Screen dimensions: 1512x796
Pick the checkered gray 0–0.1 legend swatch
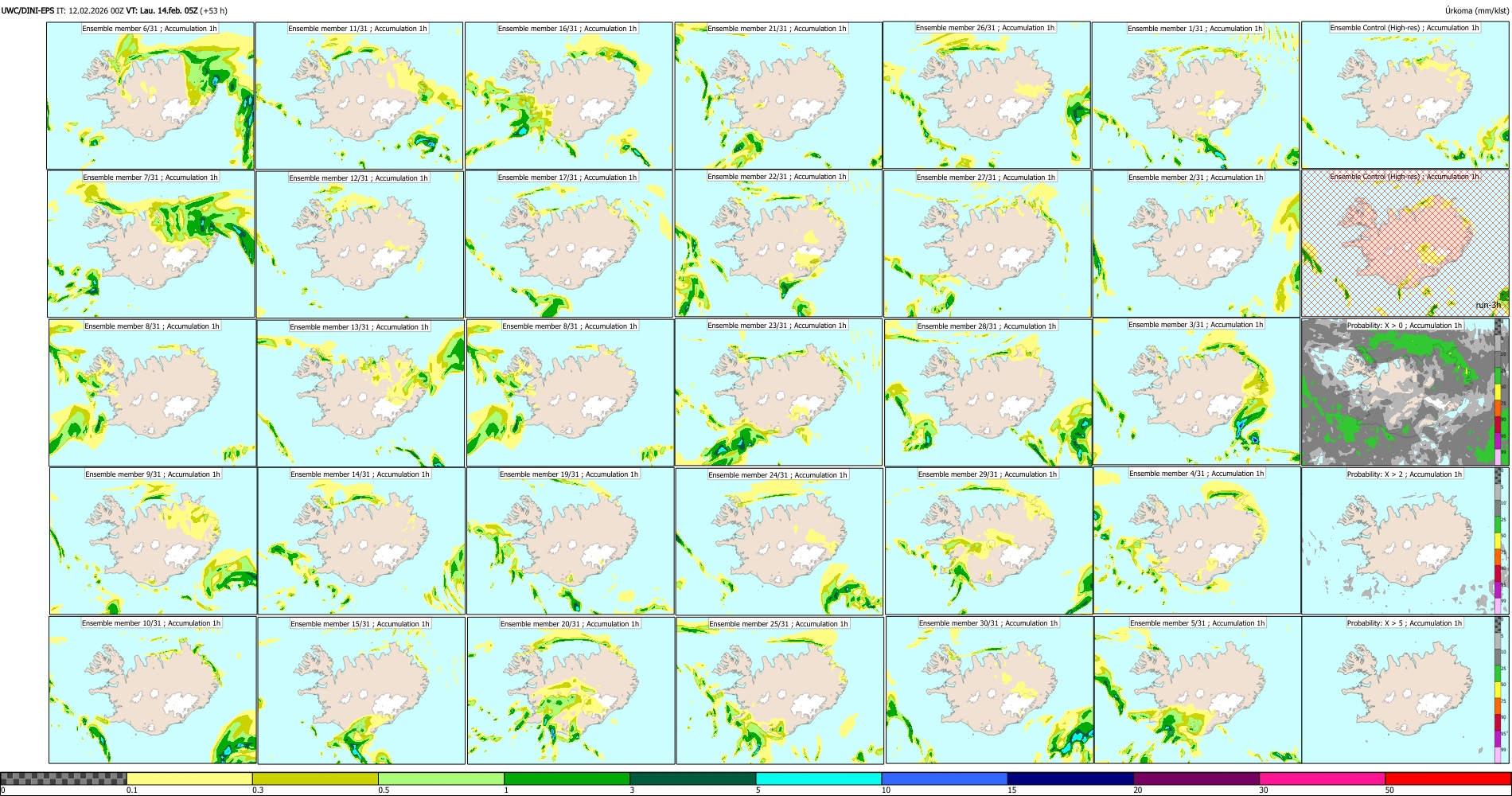(x=64, y=778)
